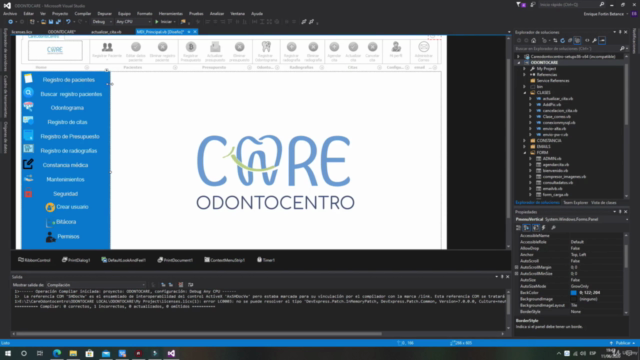Click Editar datos paciente ribbon icon

[x=136, y=47]
